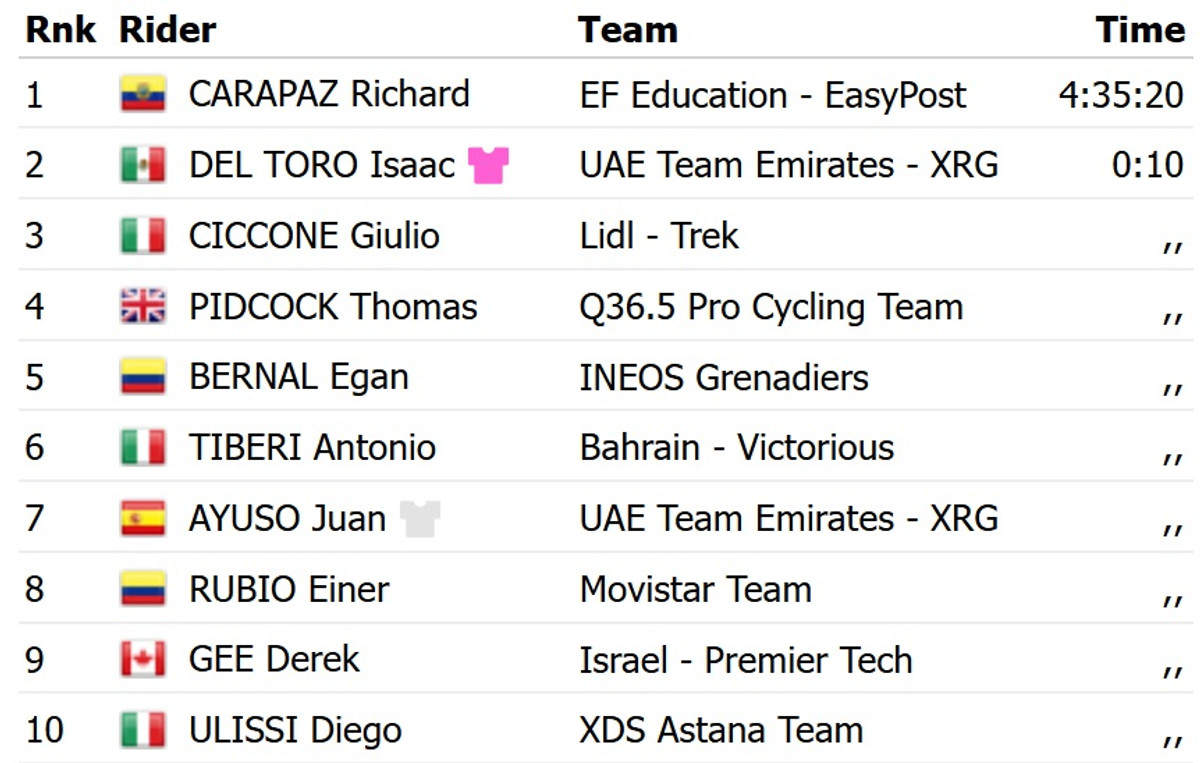Click the Rnk column header
1200x763 pixels.
[60, 30]
